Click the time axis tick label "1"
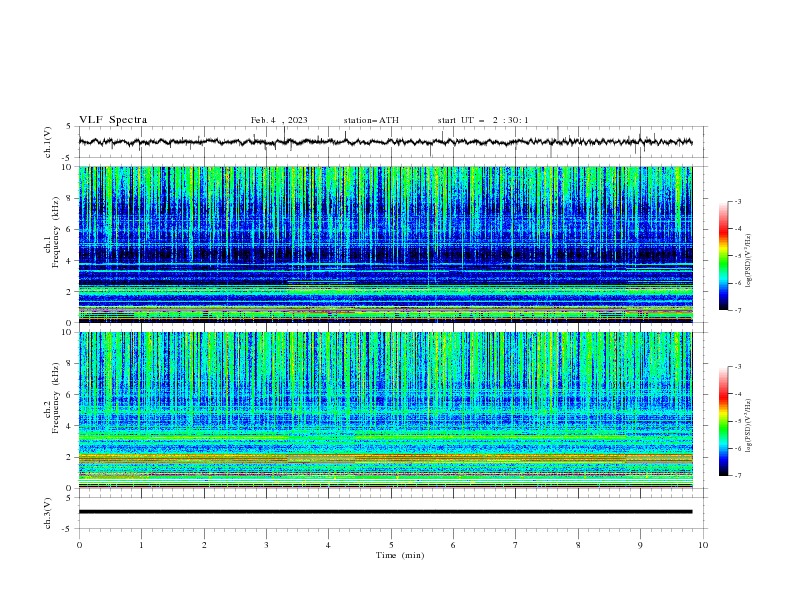 click(x=141, y=545)
